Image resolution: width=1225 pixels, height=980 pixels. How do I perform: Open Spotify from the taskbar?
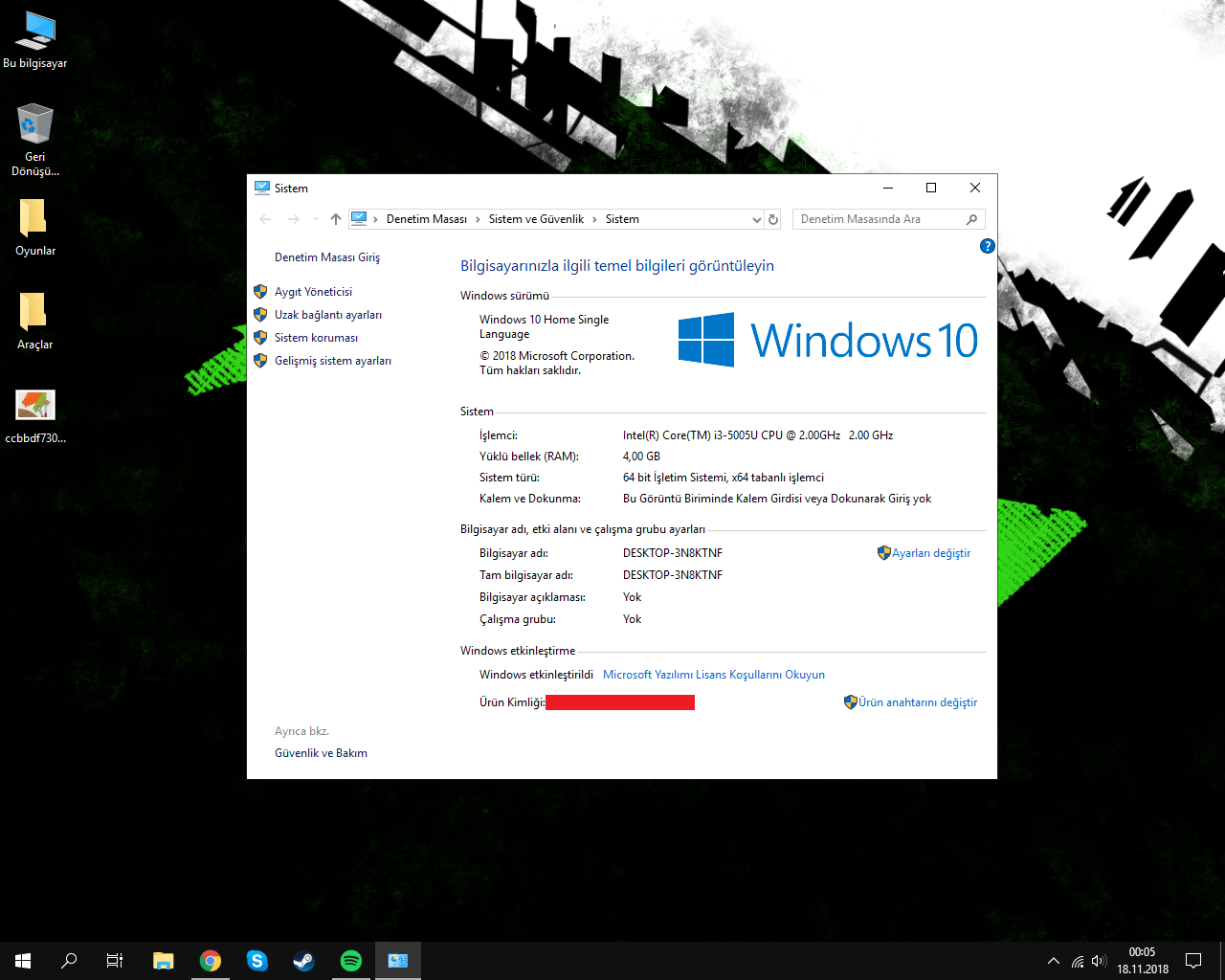point(351,961)
